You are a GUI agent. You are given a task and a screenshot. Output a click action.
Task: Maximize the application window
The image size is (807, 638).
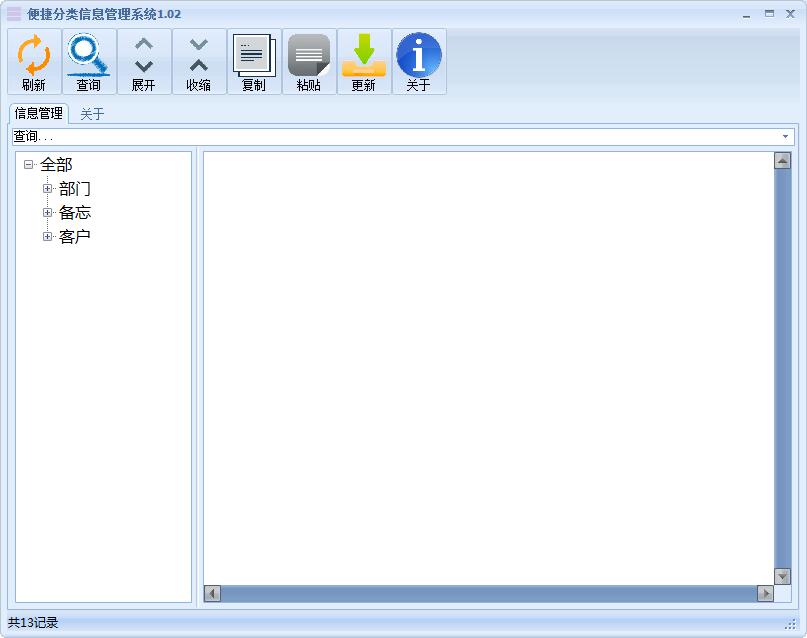(769, 14)
